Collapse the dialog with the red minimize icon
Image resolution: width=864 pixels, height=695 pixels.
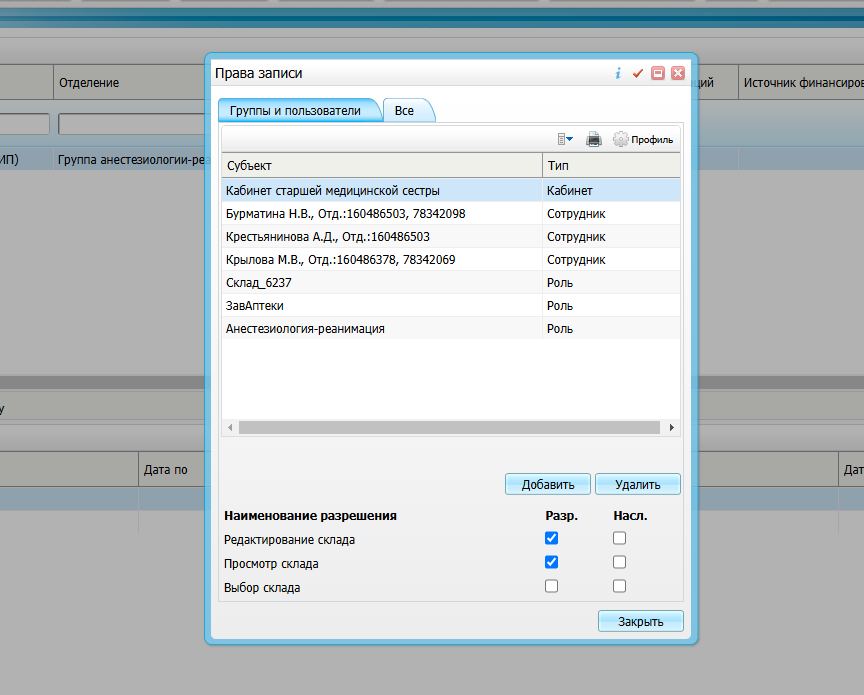pos(658,73)
